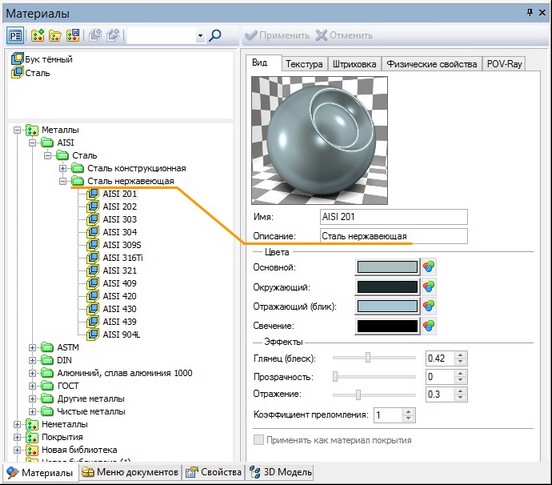Image resolution: width=552 pixels, height=485 pixels.
Task: Click the magnifier search icon in toolbar
Action: click(x=215, y=36)
